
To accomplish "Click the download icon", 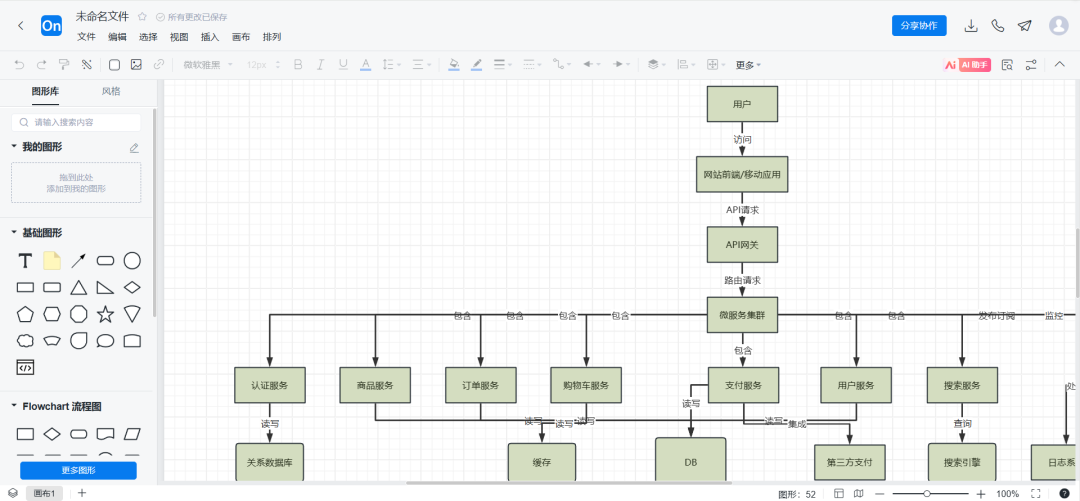I will [x=971, y=25].
